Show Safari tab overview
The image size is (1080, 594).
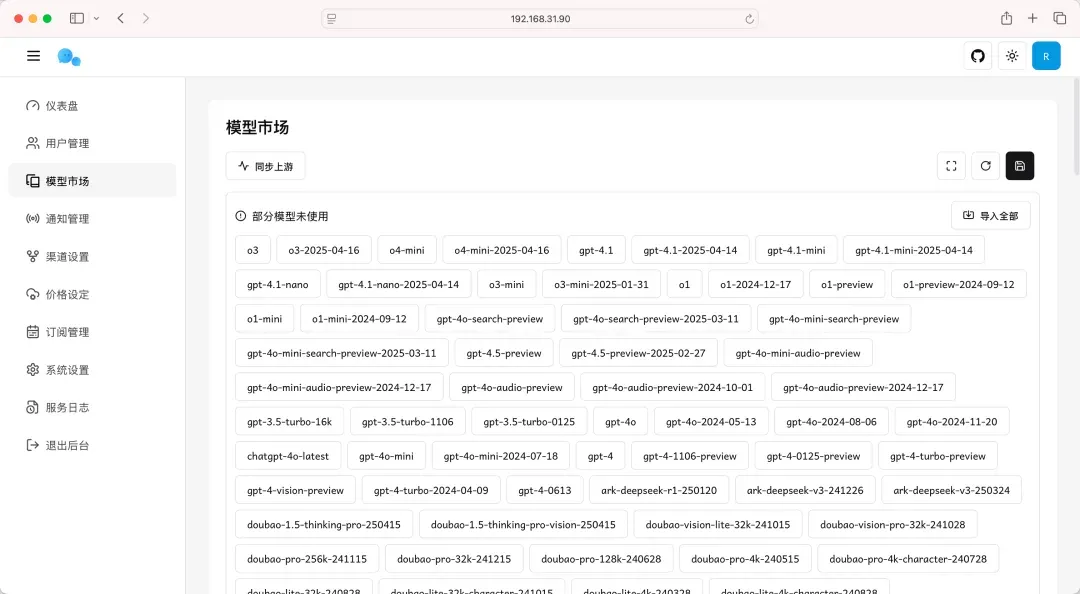click(1059, 19)
